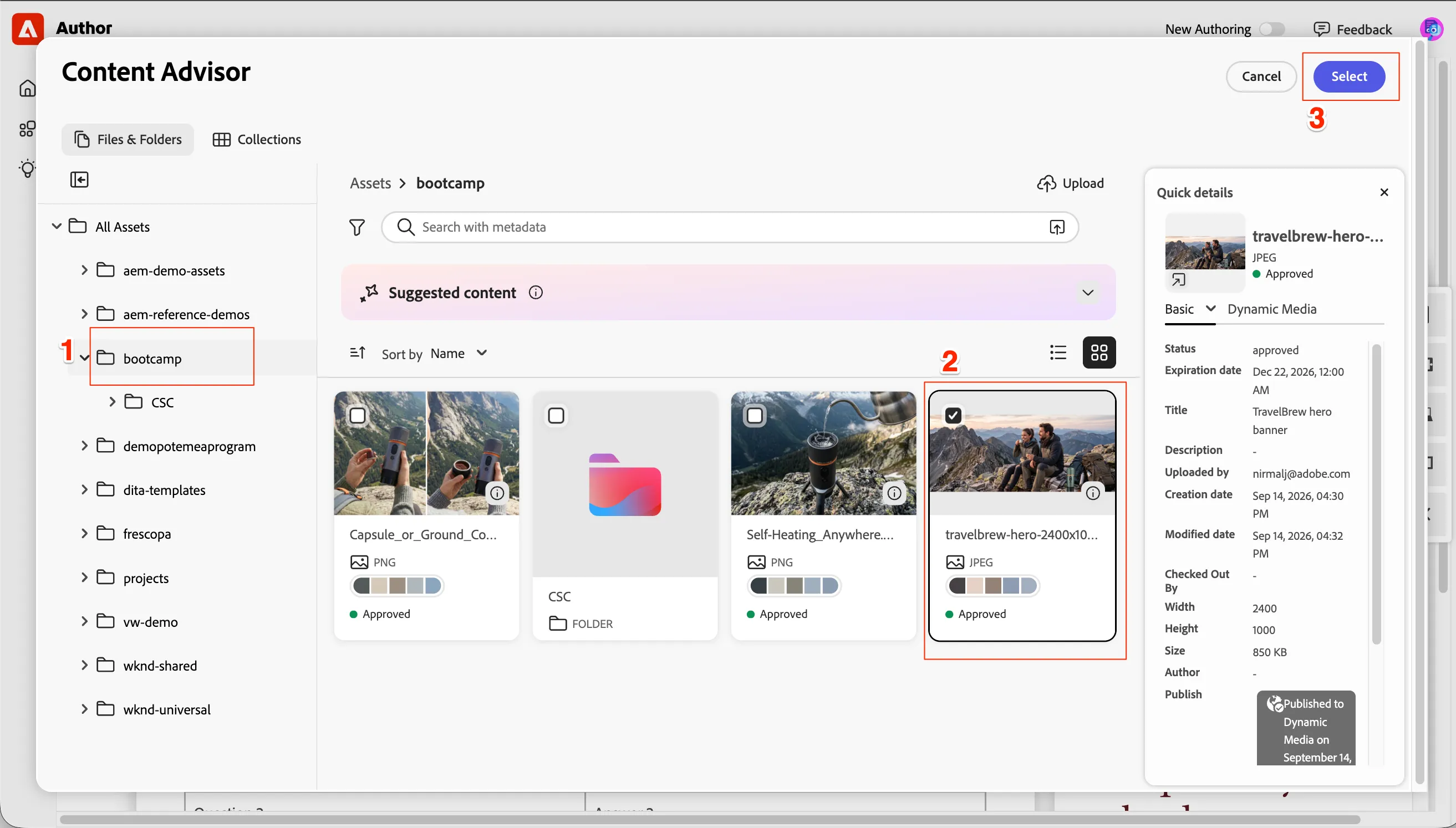Switch to grid view icon
Image resolution: width=1456 pixels, height=828 pixels.
coord(1099,352)
